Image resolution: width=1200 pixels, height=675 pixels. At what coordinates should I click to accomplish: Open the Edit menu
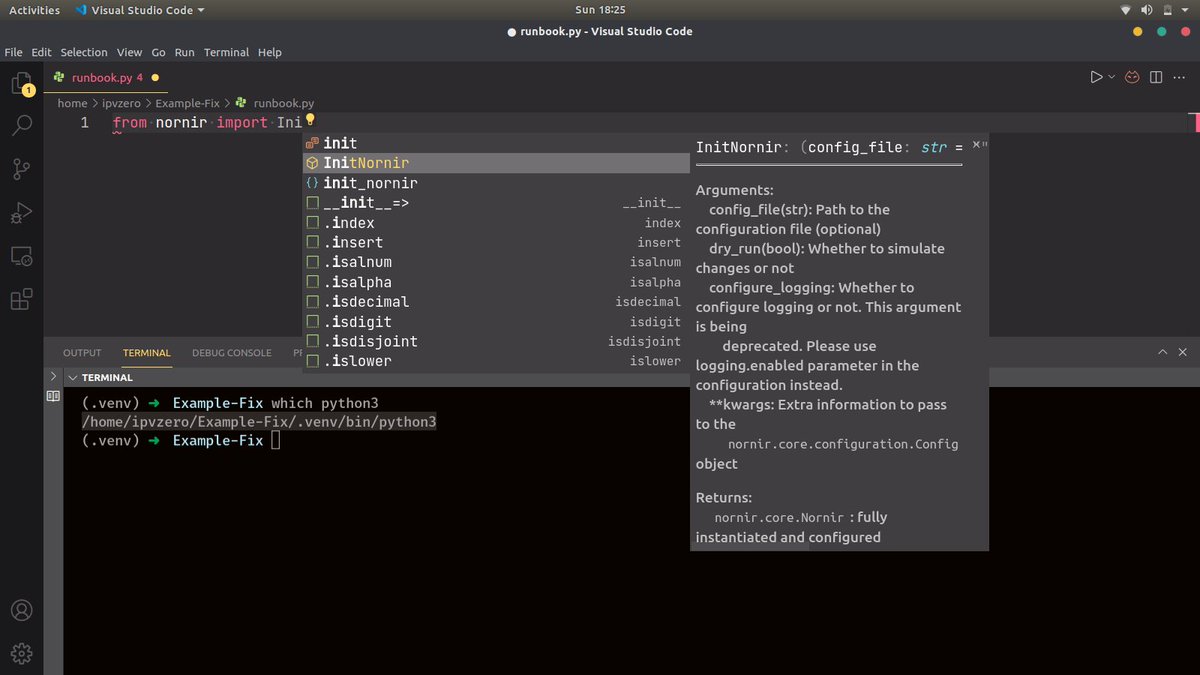(x=41, y=52)
